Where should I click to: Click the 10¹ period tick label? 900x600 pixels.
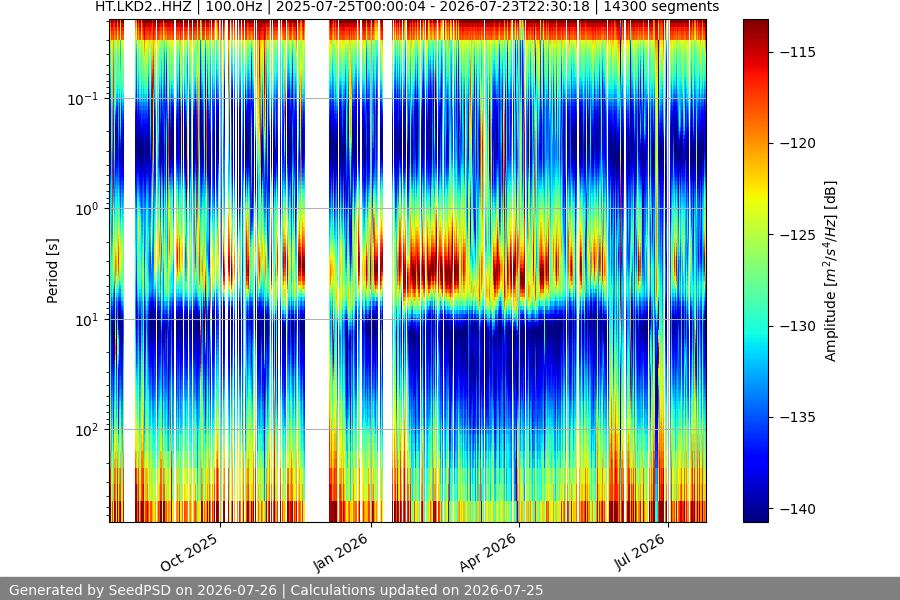pyautogui.click(x=87, y=320)
